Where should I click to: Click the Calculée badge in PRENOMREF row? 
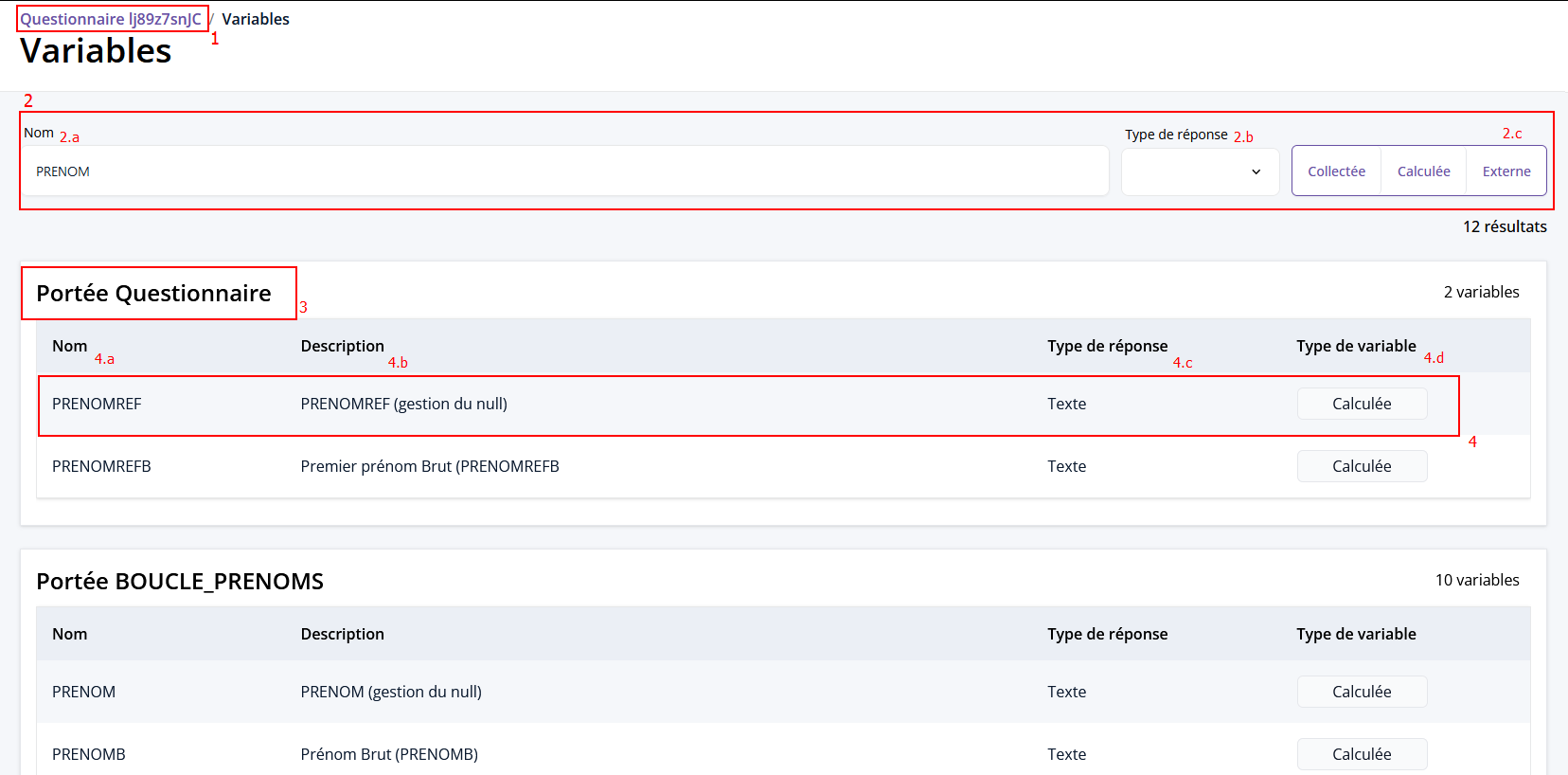[1362, 404]
